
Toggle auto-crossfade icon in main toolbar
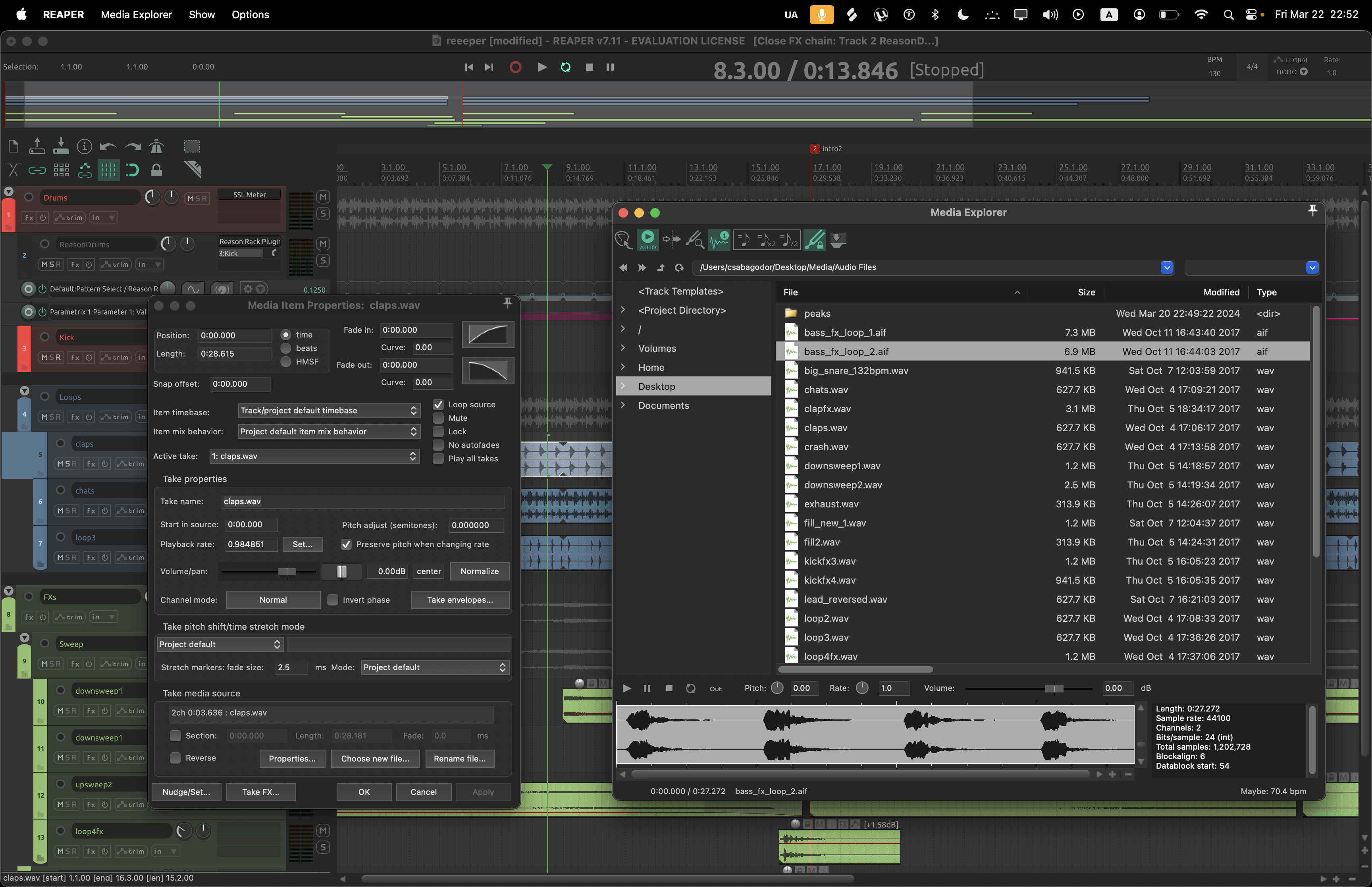pos(13,170)
